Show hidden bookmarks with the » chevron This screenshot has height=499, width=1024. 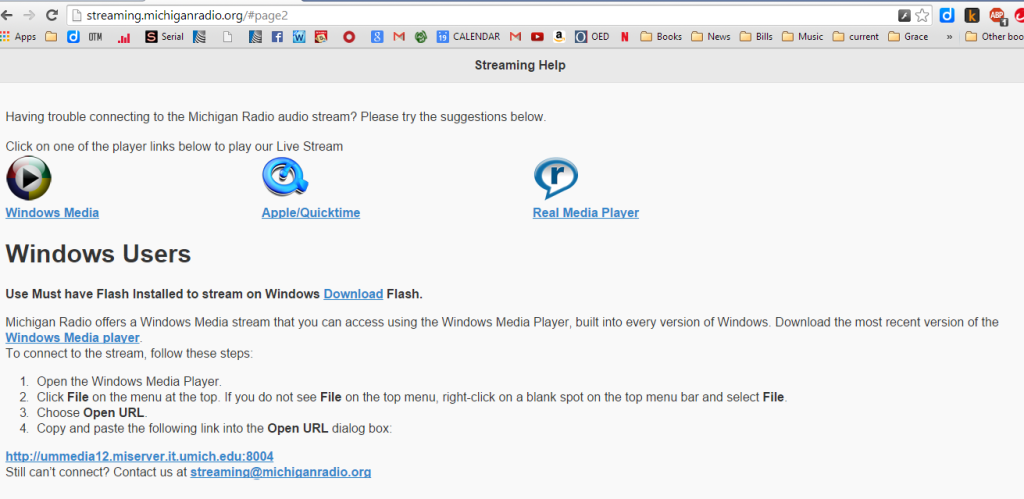point(949,37)
